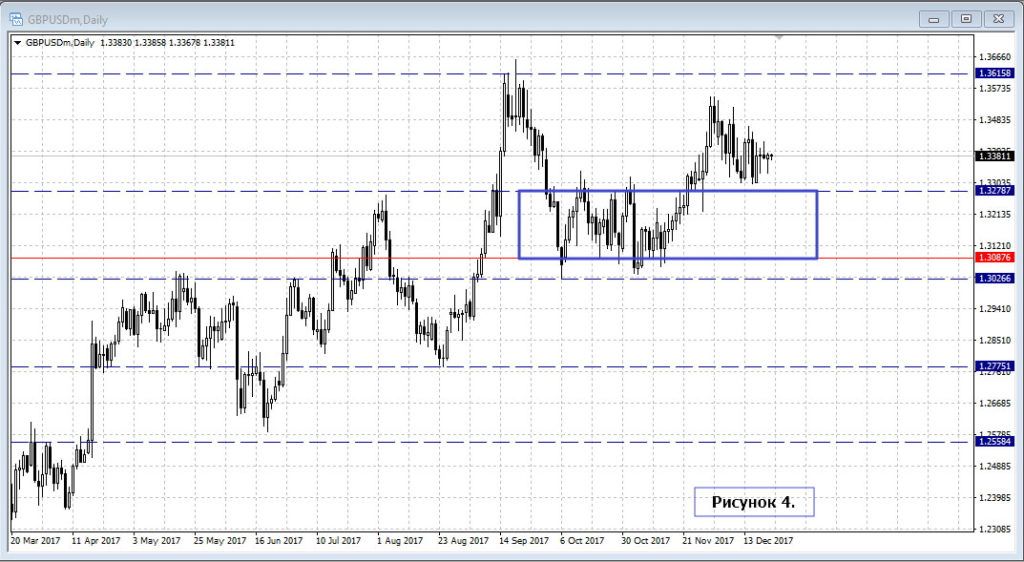The image size is (1024, 562).
Task: Click the 1.27751 level label
Action: 998,367
